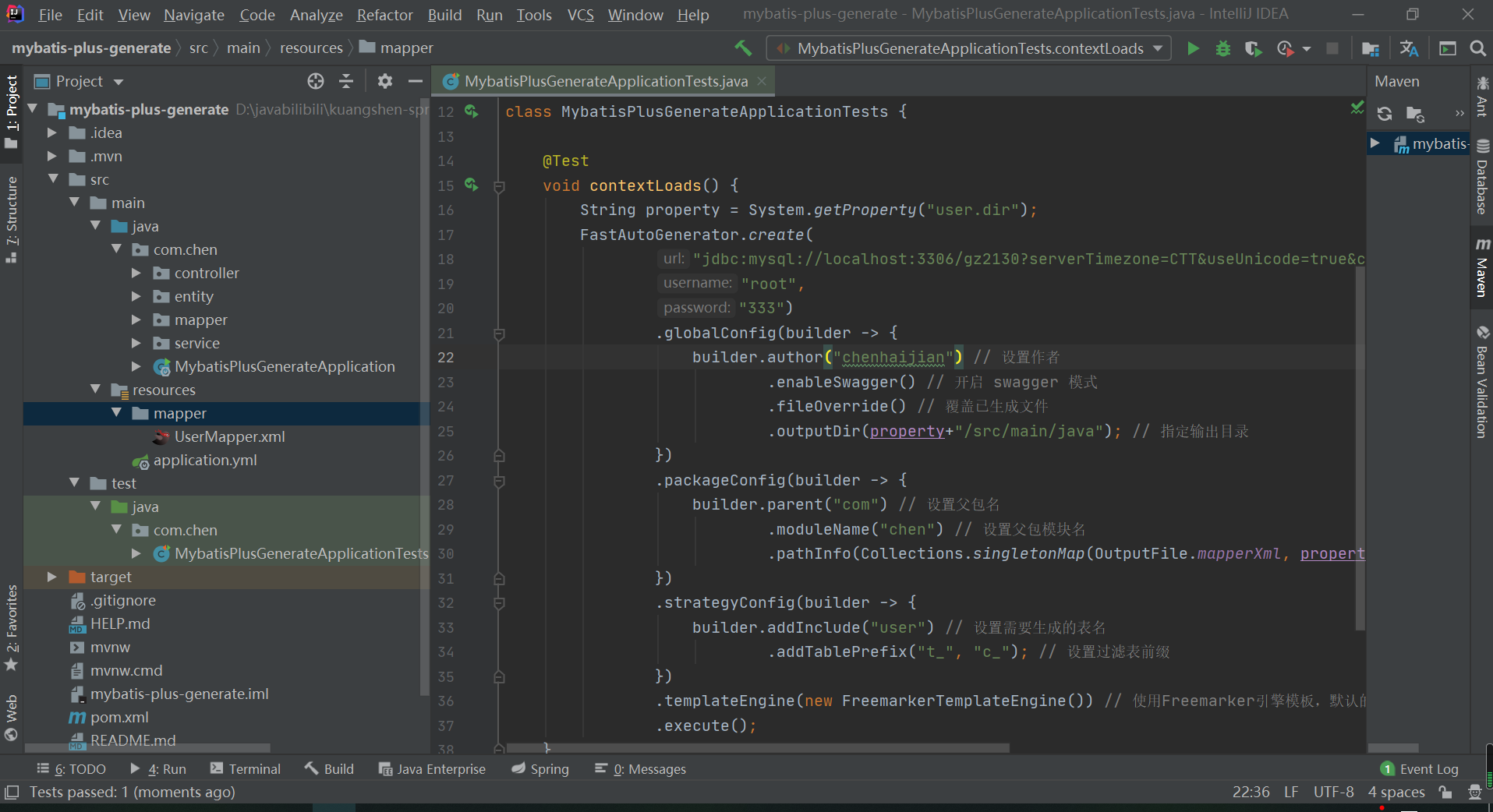Screen dimensions: 1493x812
Task: Open the 6: TODO tool window
Action: 71,768
